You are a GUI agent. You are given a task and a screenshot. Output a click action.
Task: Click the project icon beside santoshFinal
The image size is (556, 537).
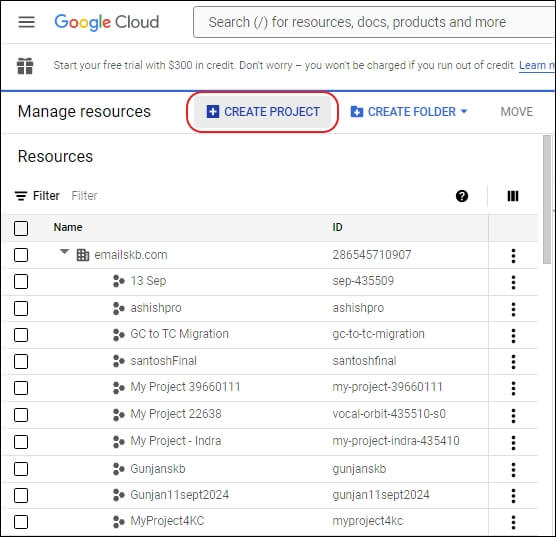[x=118, y=361]
